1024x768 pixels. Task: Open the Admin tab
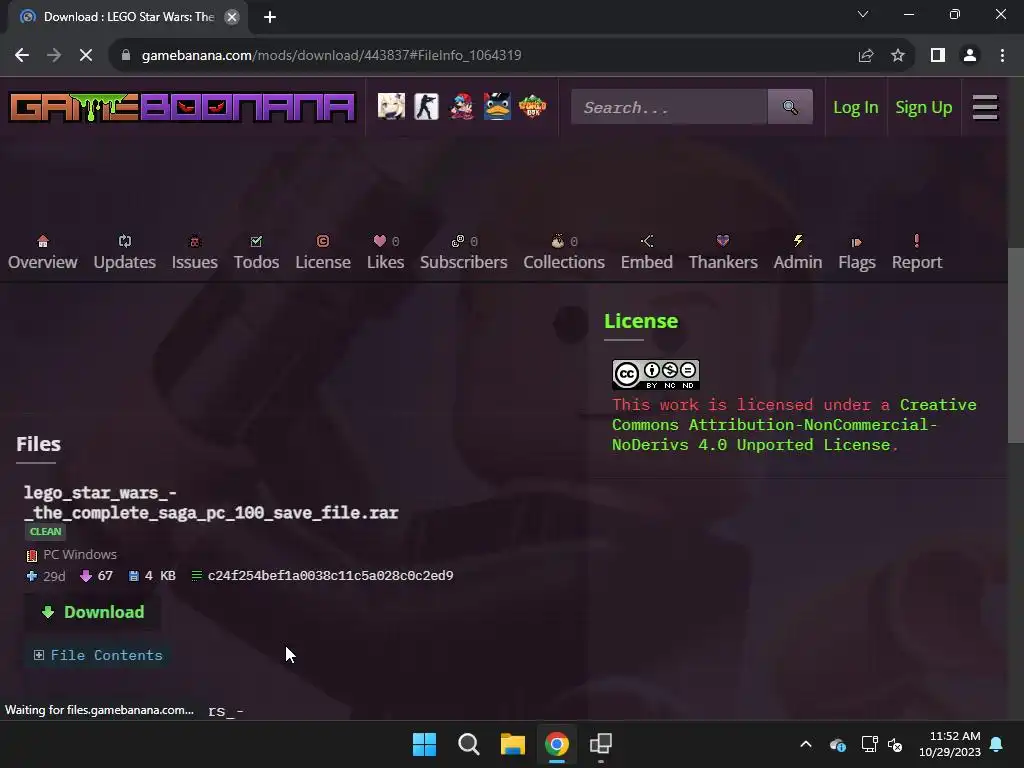[x=798, y=253]
